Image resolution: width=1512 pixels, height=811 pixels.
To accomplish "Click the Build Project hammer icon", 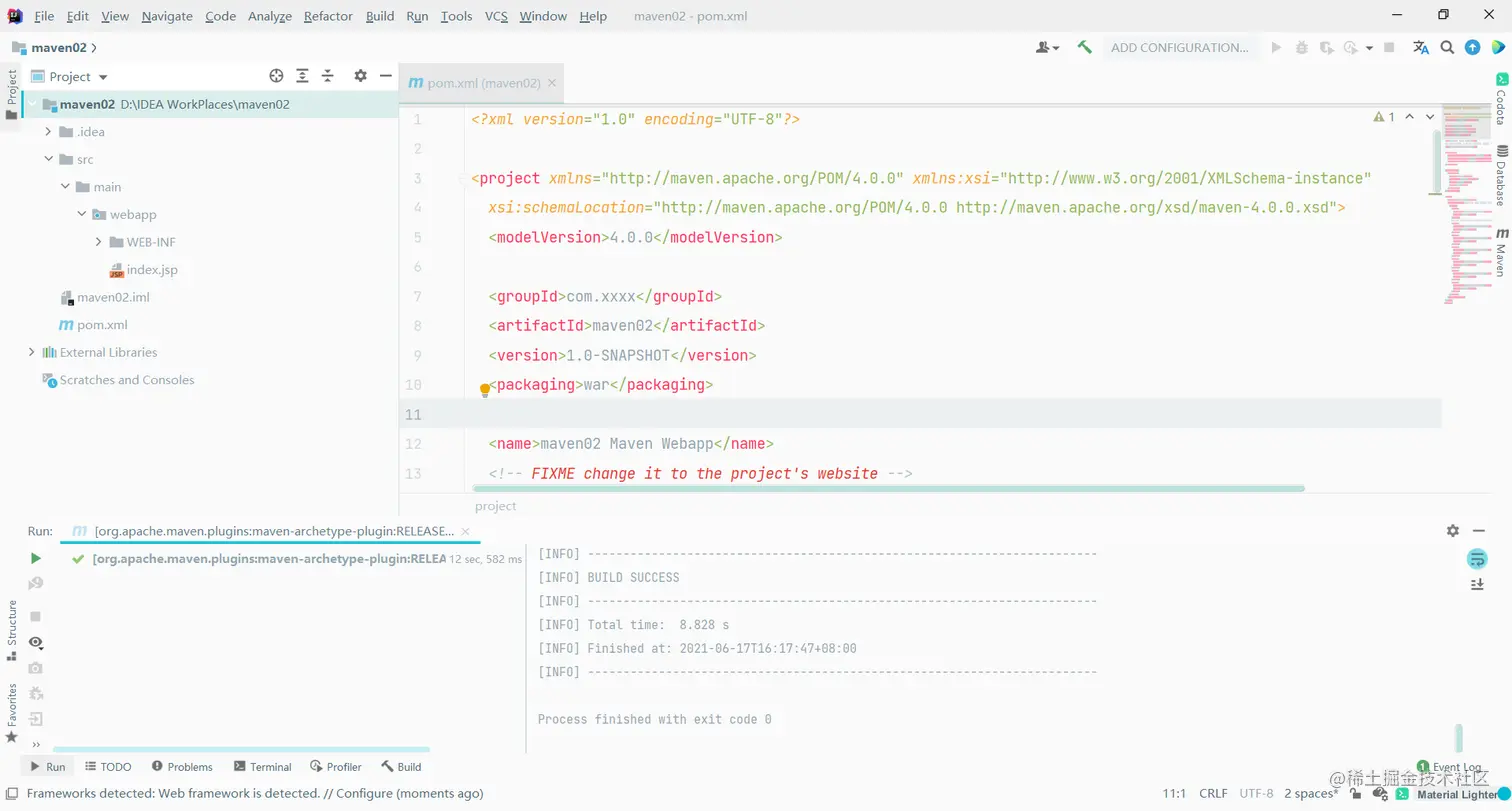I will (x=1084, y=47).
